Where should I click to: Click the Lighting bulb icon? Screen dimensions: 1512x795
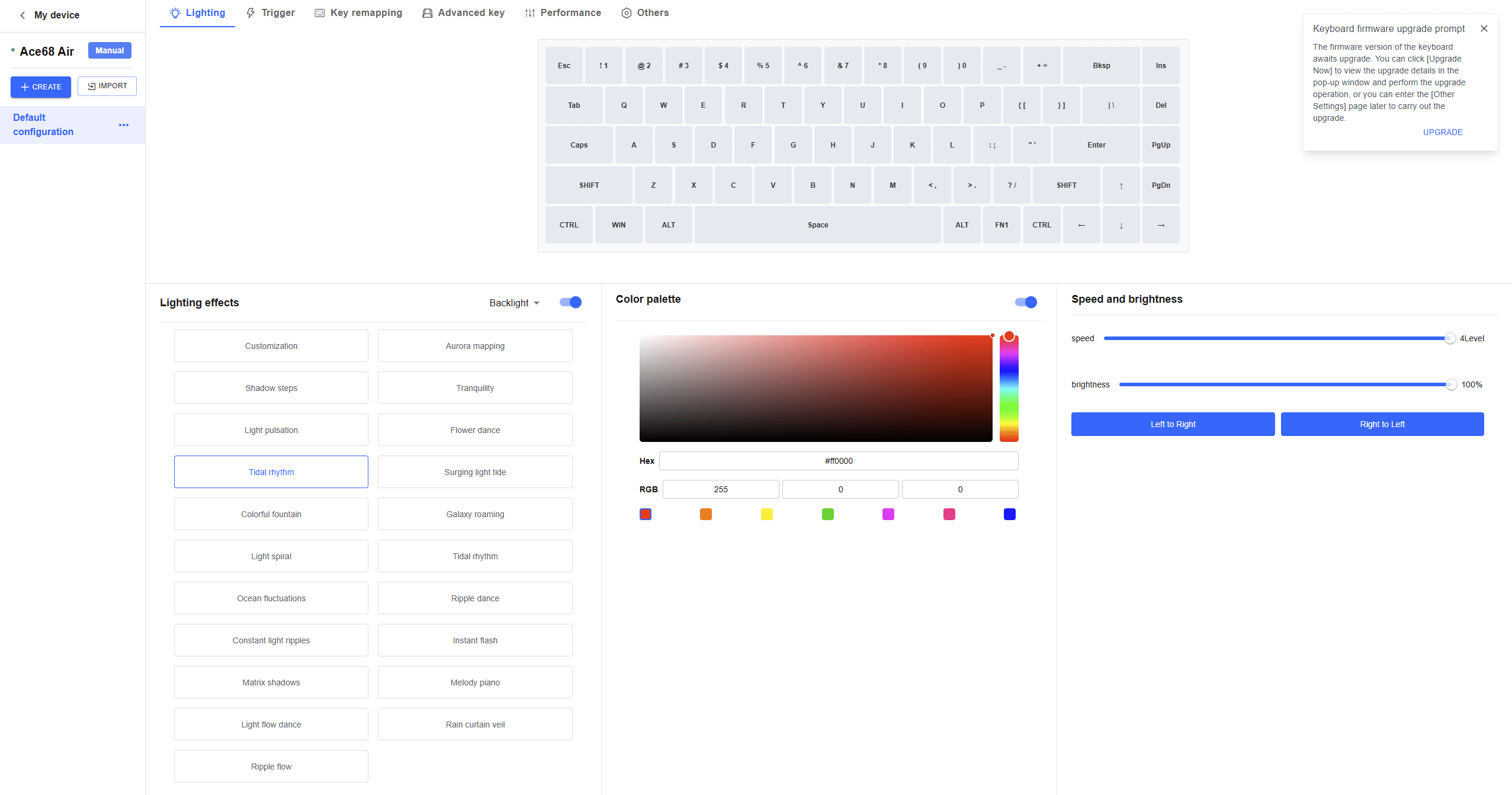pyautogui.click(x=175, y=13)
